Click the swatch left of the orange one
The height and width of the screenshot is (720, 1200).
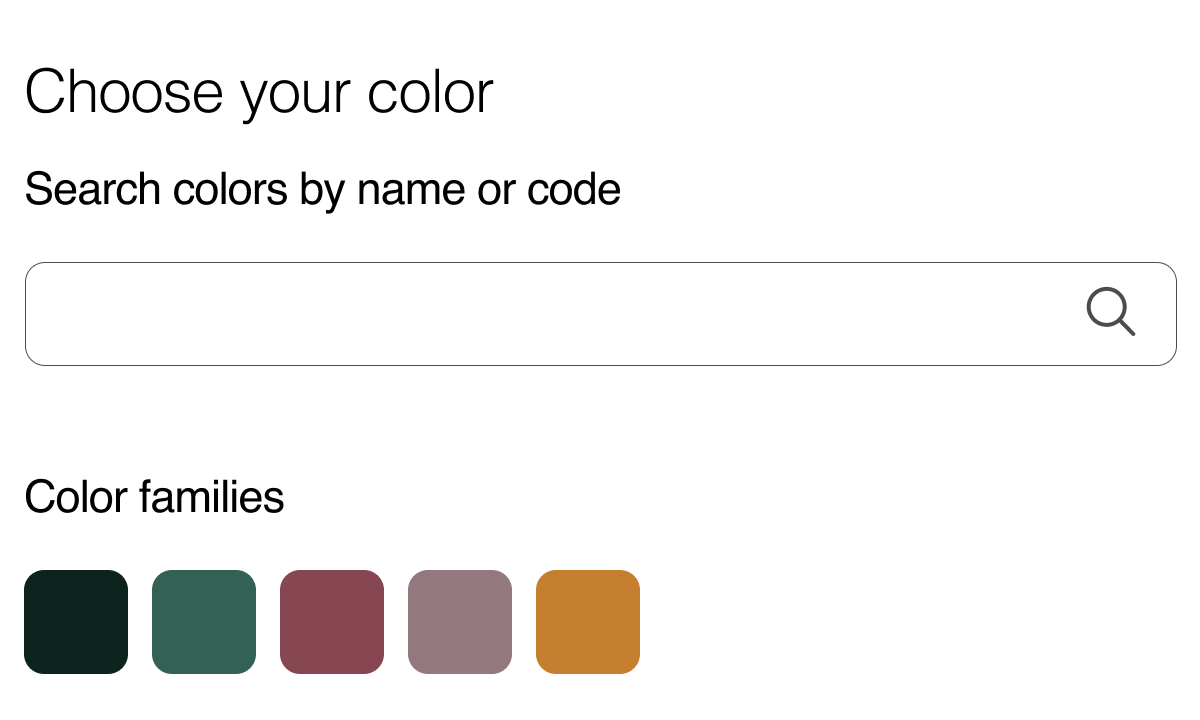point(460,622)
